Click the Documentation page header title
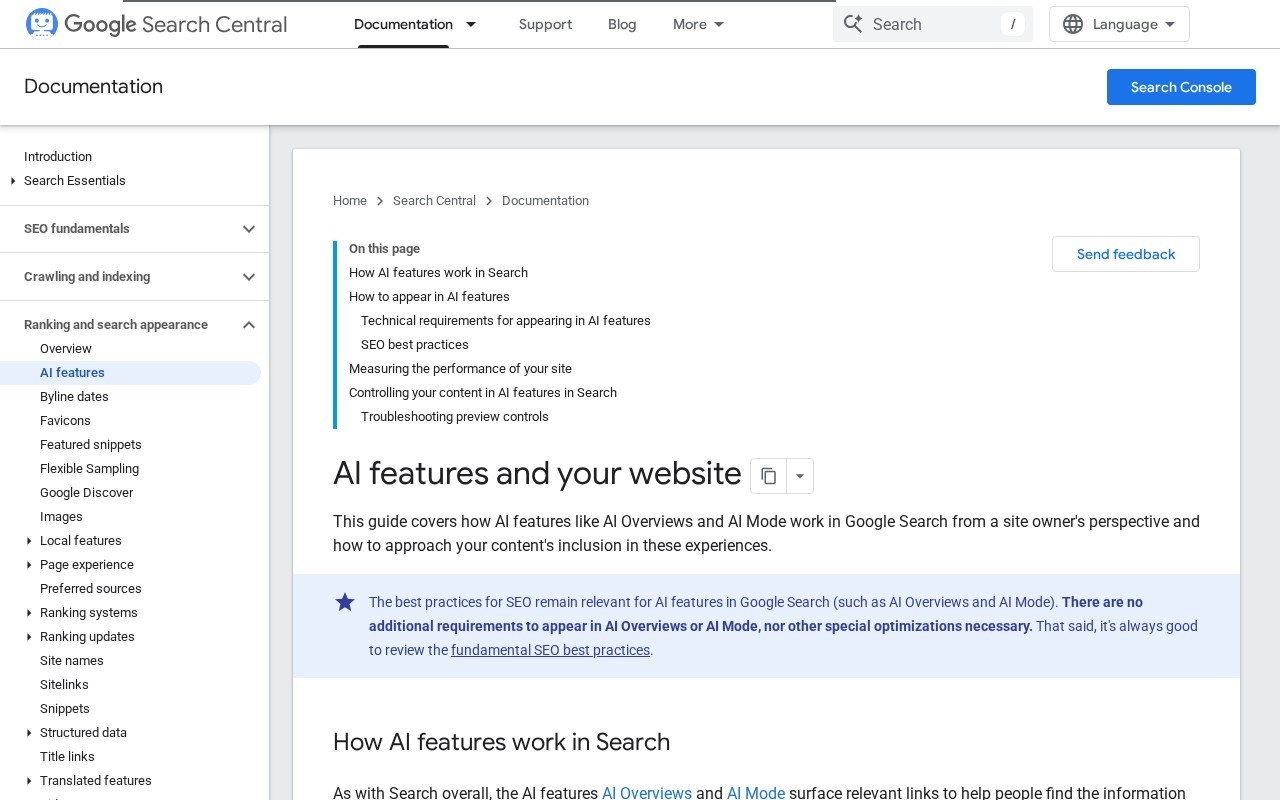The width and height of the screenshot is (1280, 800). pyautogui.click(x=93, y=87)
